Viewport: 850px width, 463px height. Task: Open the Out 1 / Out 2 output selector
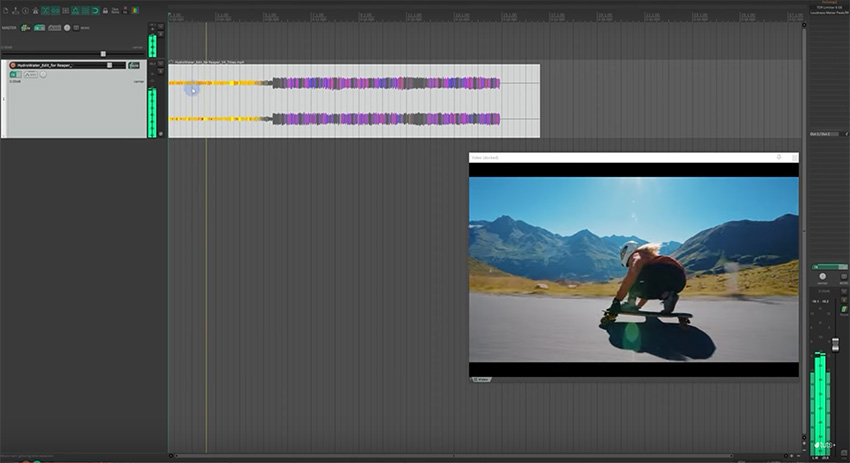tap(824, 134)
